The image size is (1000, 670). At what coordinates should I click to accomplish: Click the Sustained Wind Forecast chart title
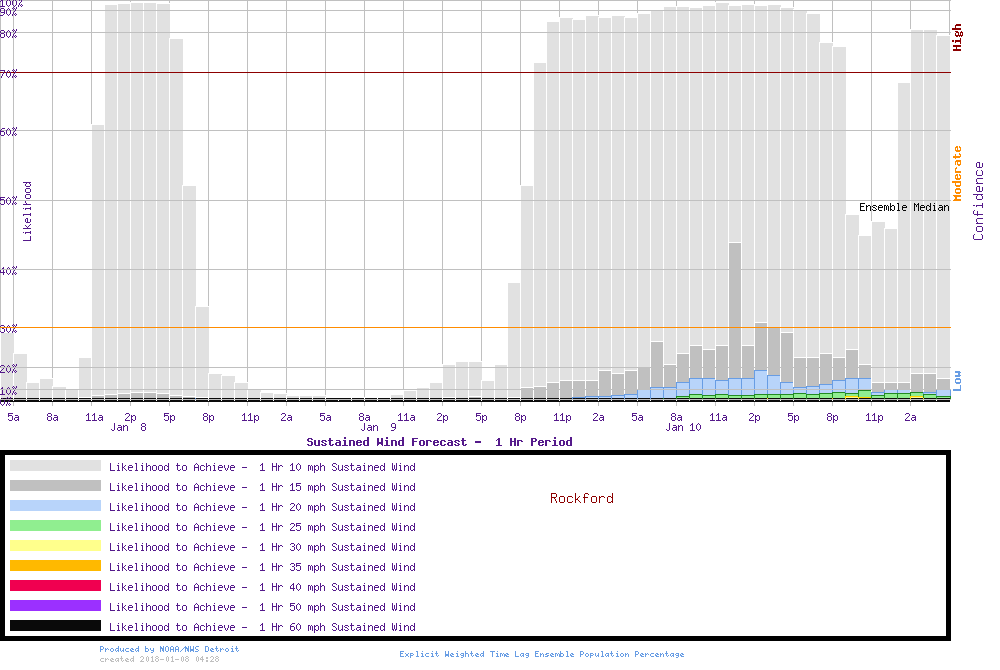coord(439,441)
